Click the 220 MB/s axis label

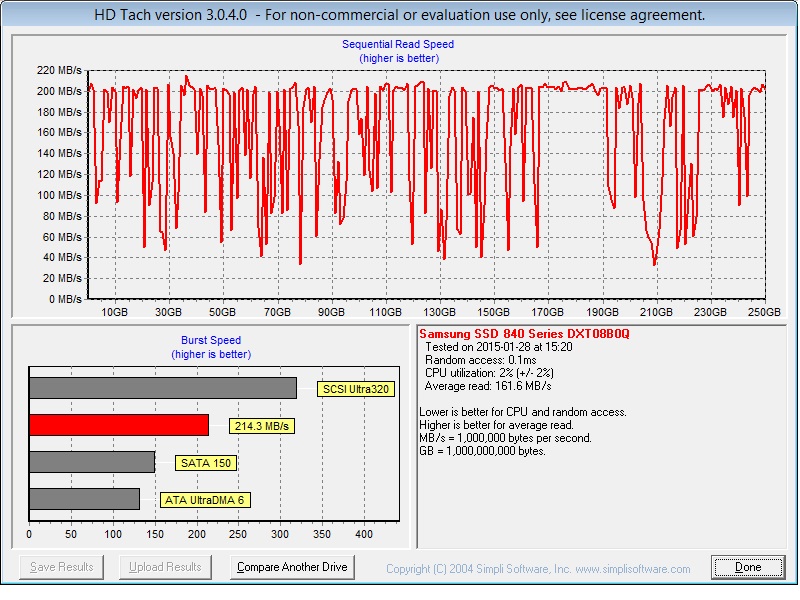59,70
